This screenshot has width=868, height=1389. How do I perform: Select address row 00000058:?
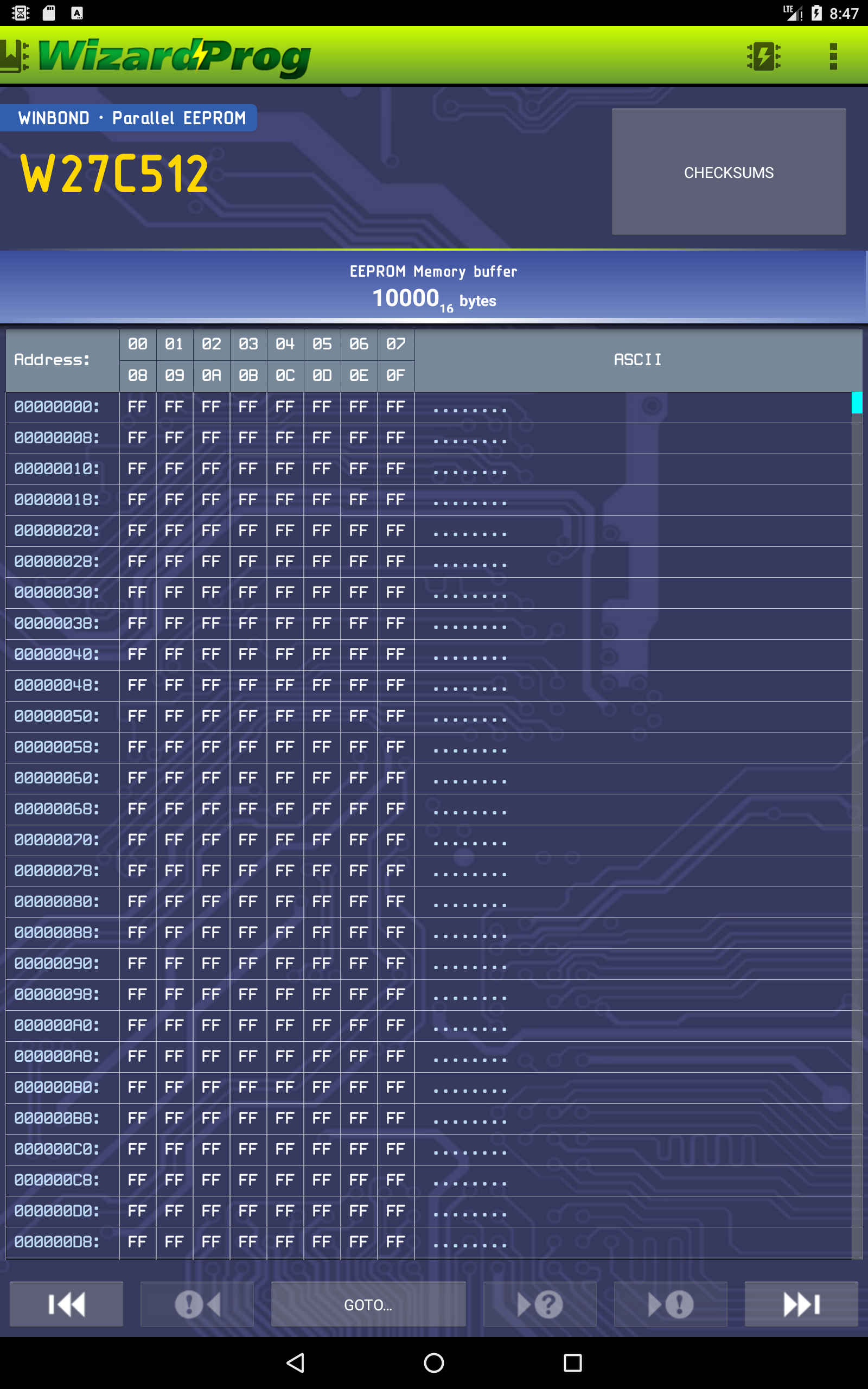[x=57, y=747]
